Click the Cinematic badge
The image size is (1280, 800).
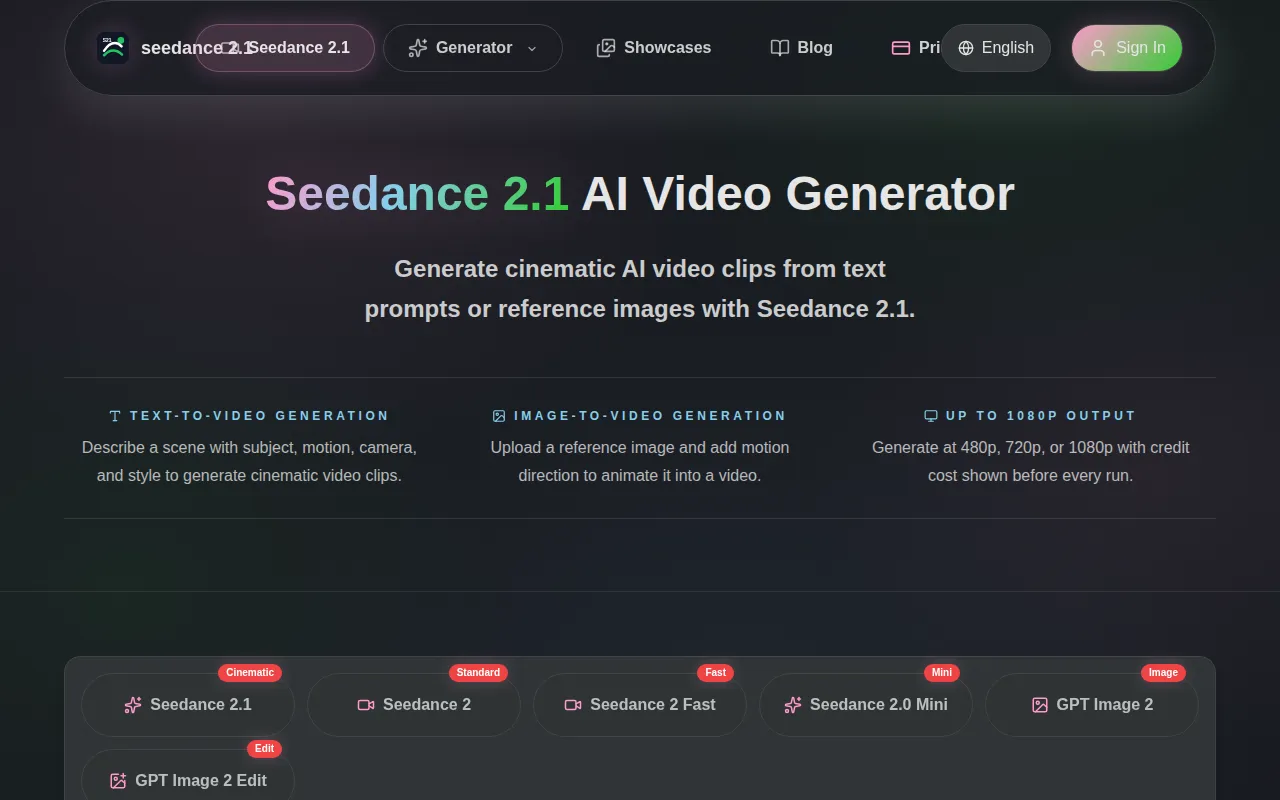[250, 673]
